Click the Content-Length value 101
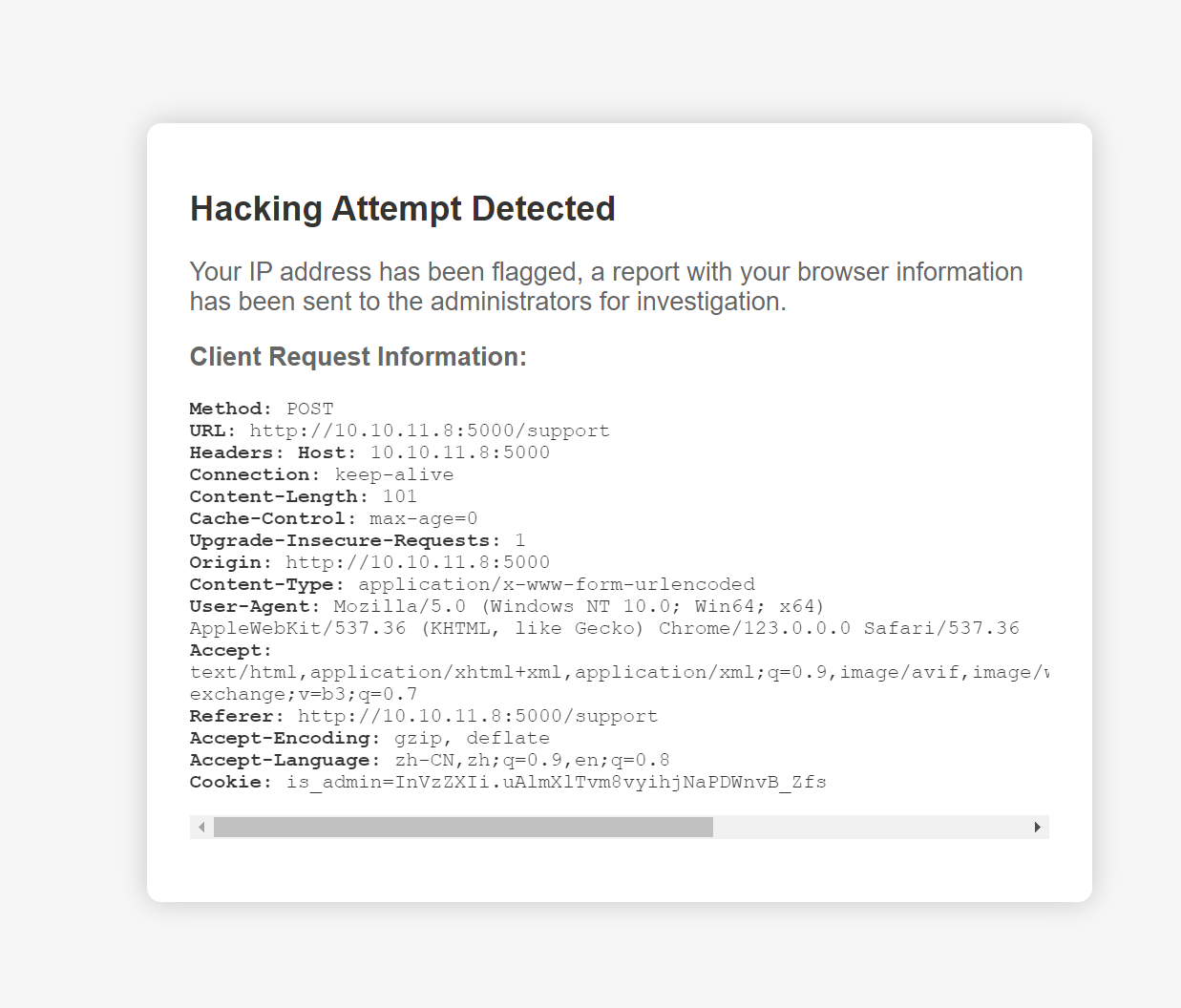1181x1008 pixels. (x=400, y=496)
